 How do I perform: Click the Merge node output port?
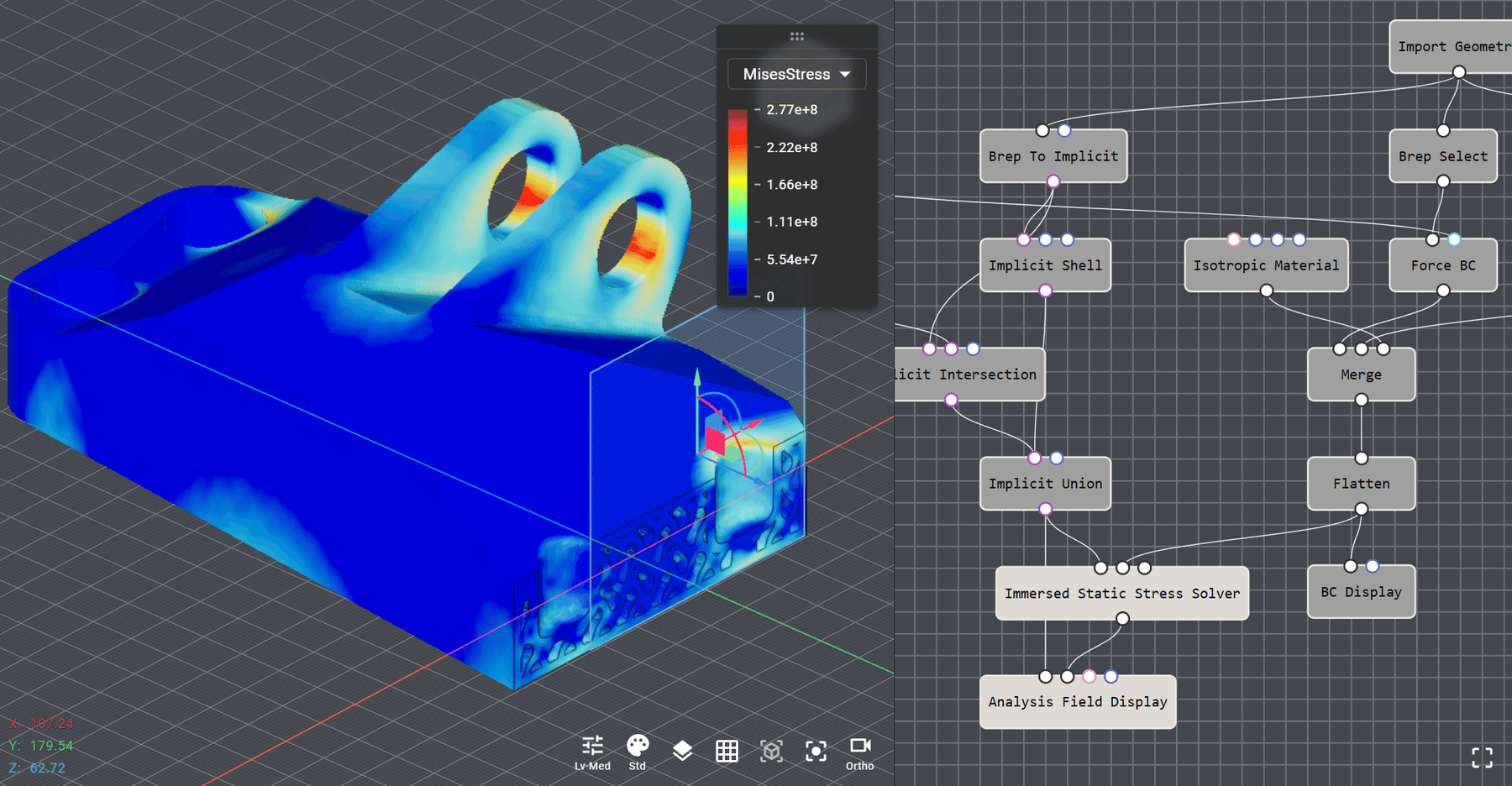[1361, 400]
